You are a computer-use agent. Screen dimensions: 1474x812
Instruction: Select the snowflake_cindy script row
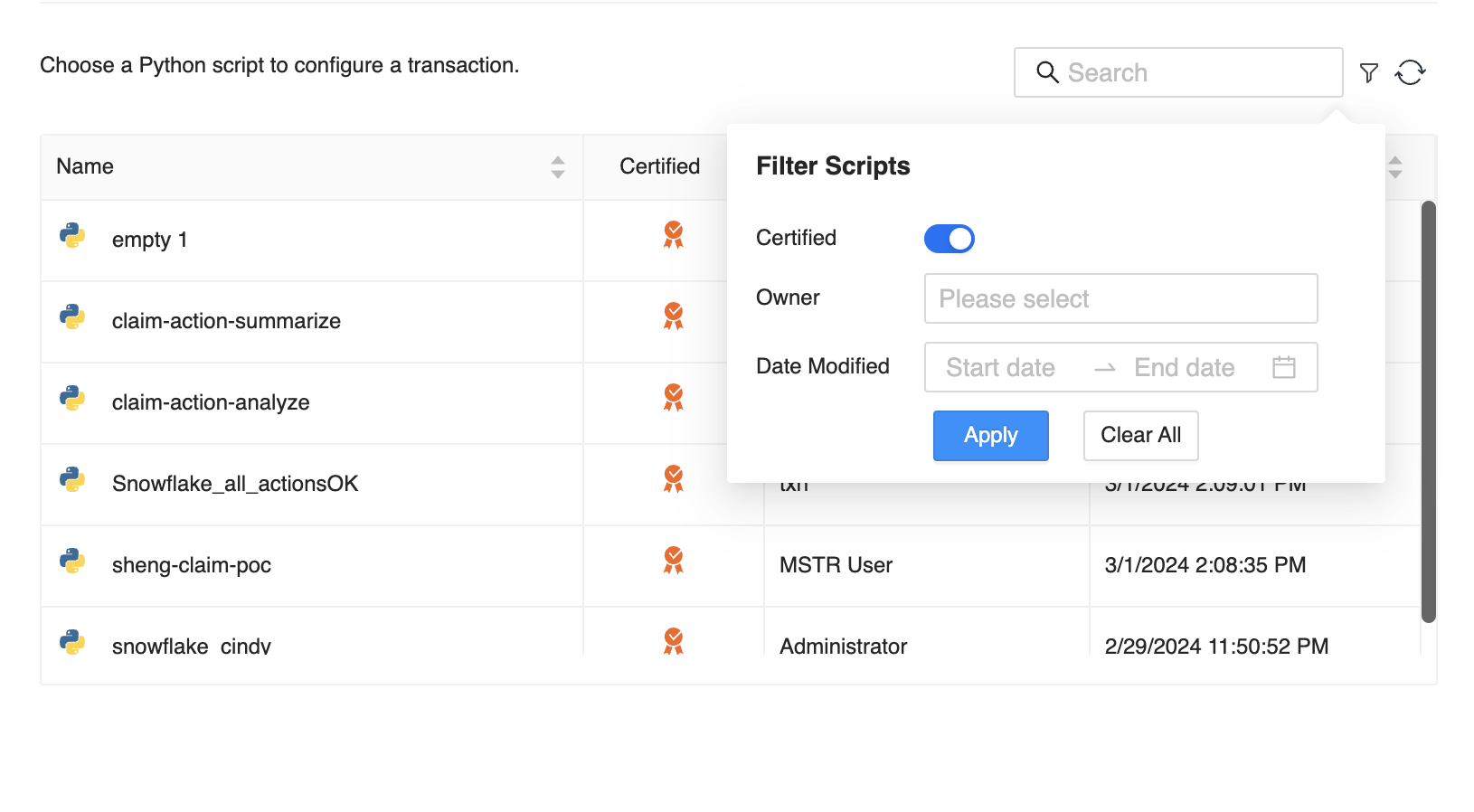coord(192,646)
